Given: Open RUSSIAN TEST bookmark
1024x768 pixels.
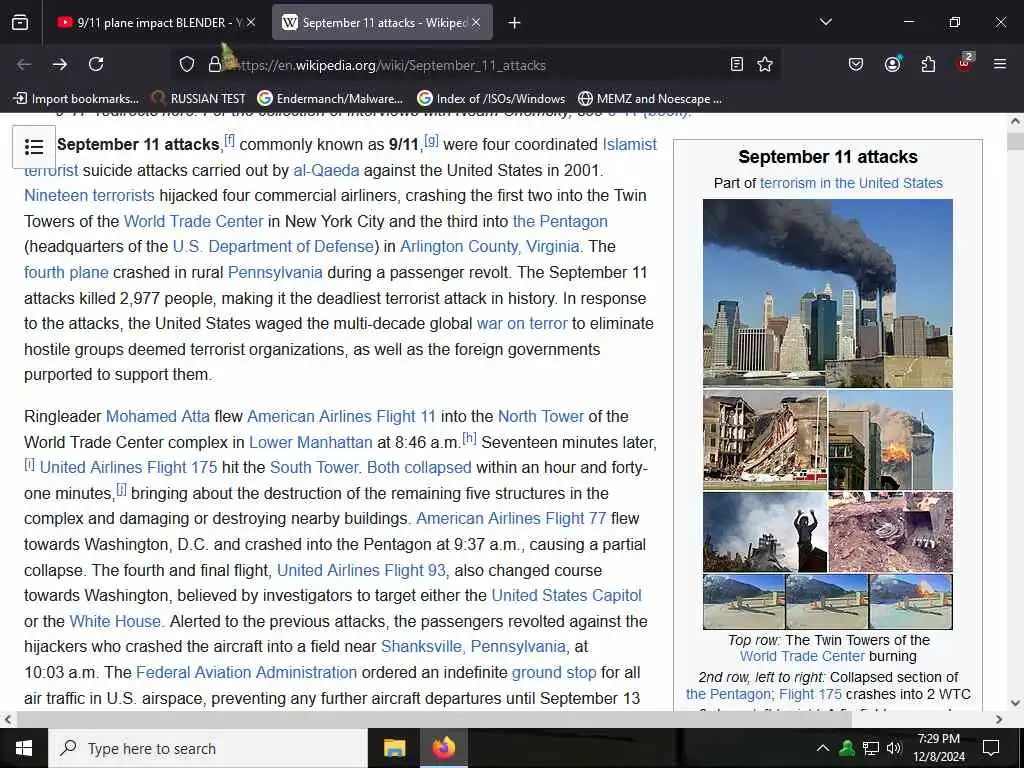Looking at the screenshot, I should coord(198,99).
